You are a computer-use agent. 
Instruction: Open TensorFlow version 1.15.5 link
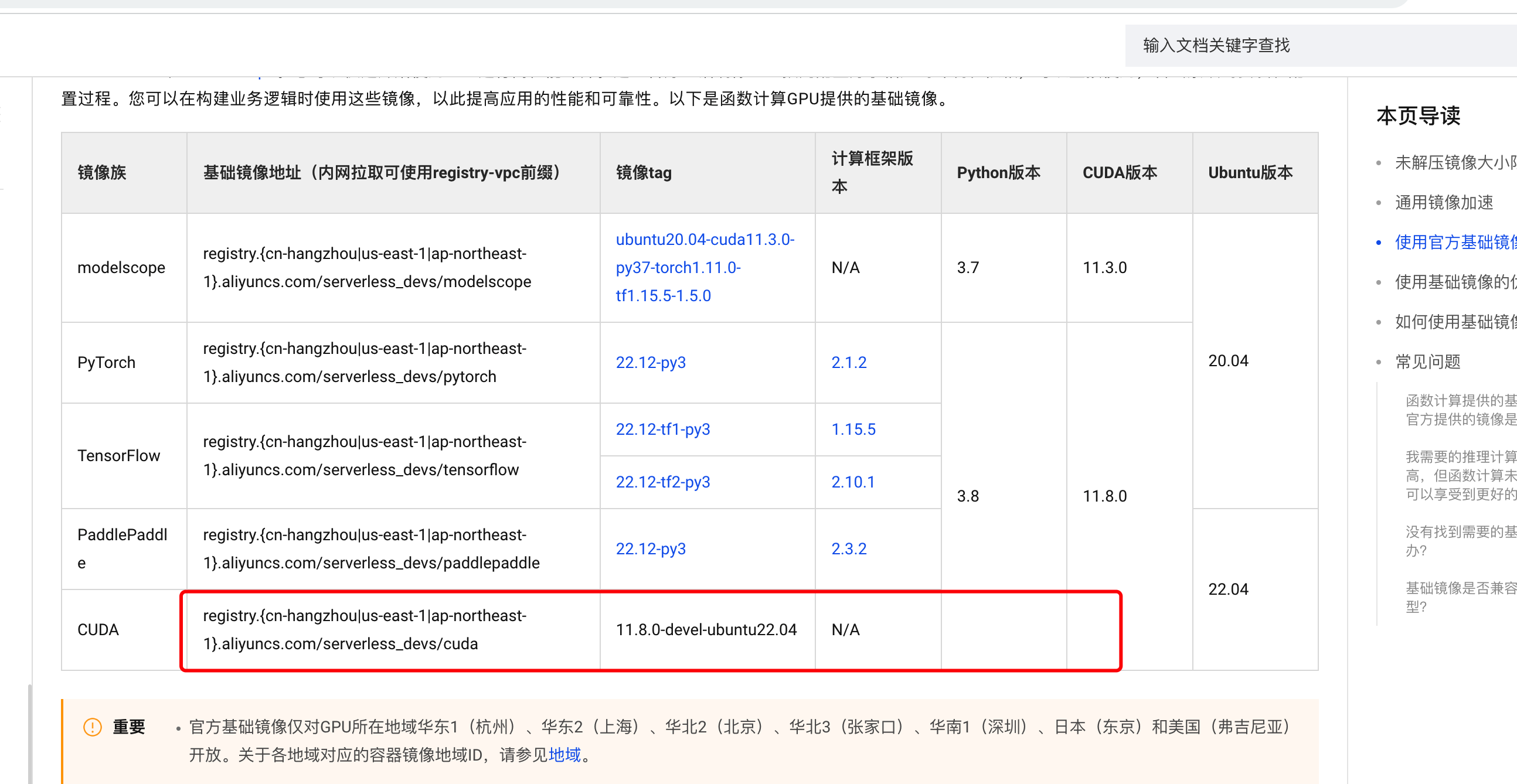pyautogui.click(x=853, y=429)
